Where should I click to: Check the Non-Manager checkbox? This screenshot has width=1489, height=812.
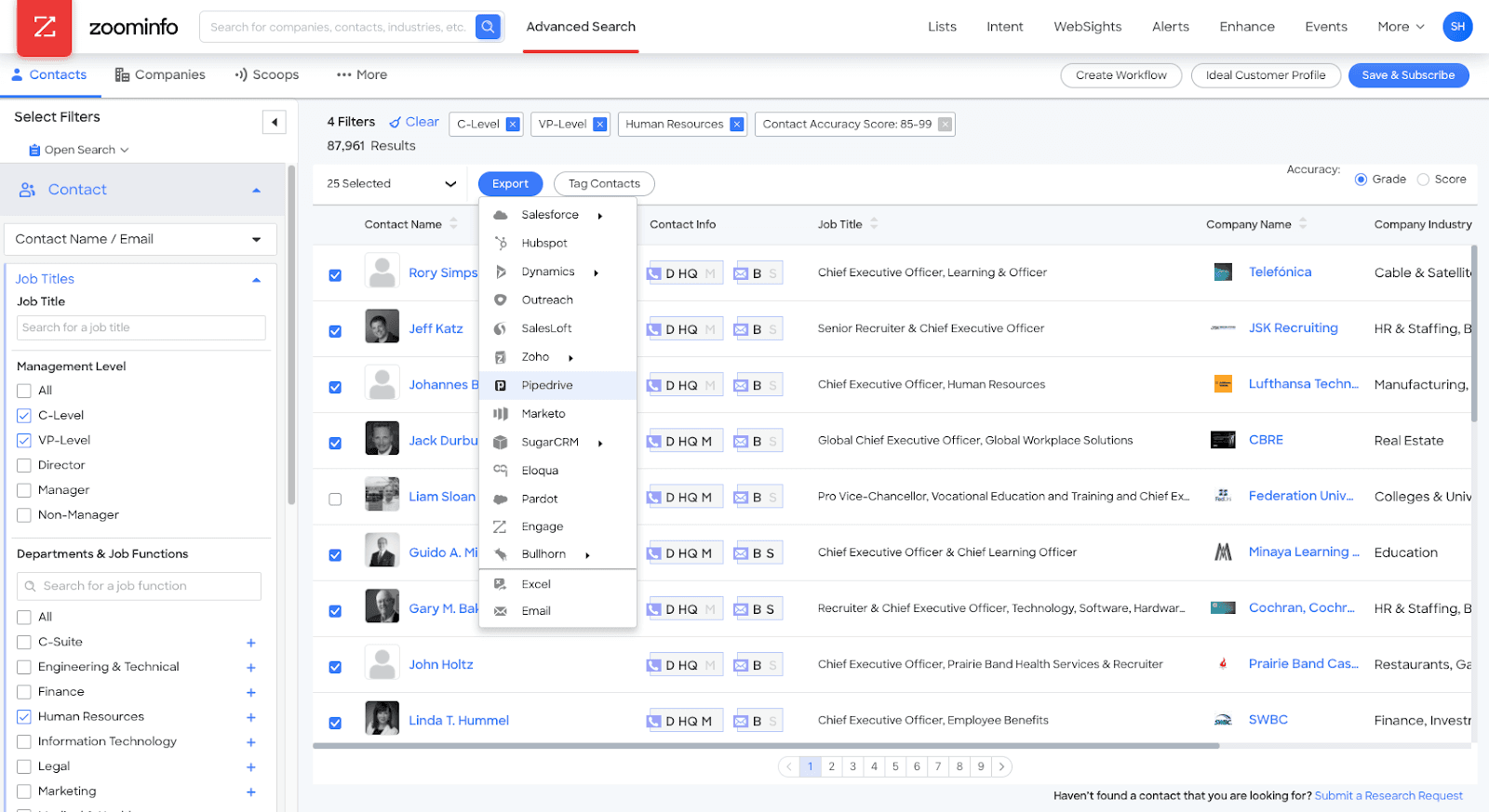click(x=24, y=515)
